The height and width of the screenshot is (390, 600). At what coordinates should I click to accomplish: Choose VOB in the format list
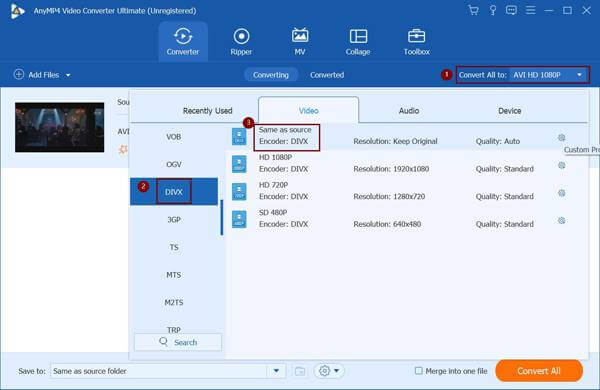tap(174, 137)
